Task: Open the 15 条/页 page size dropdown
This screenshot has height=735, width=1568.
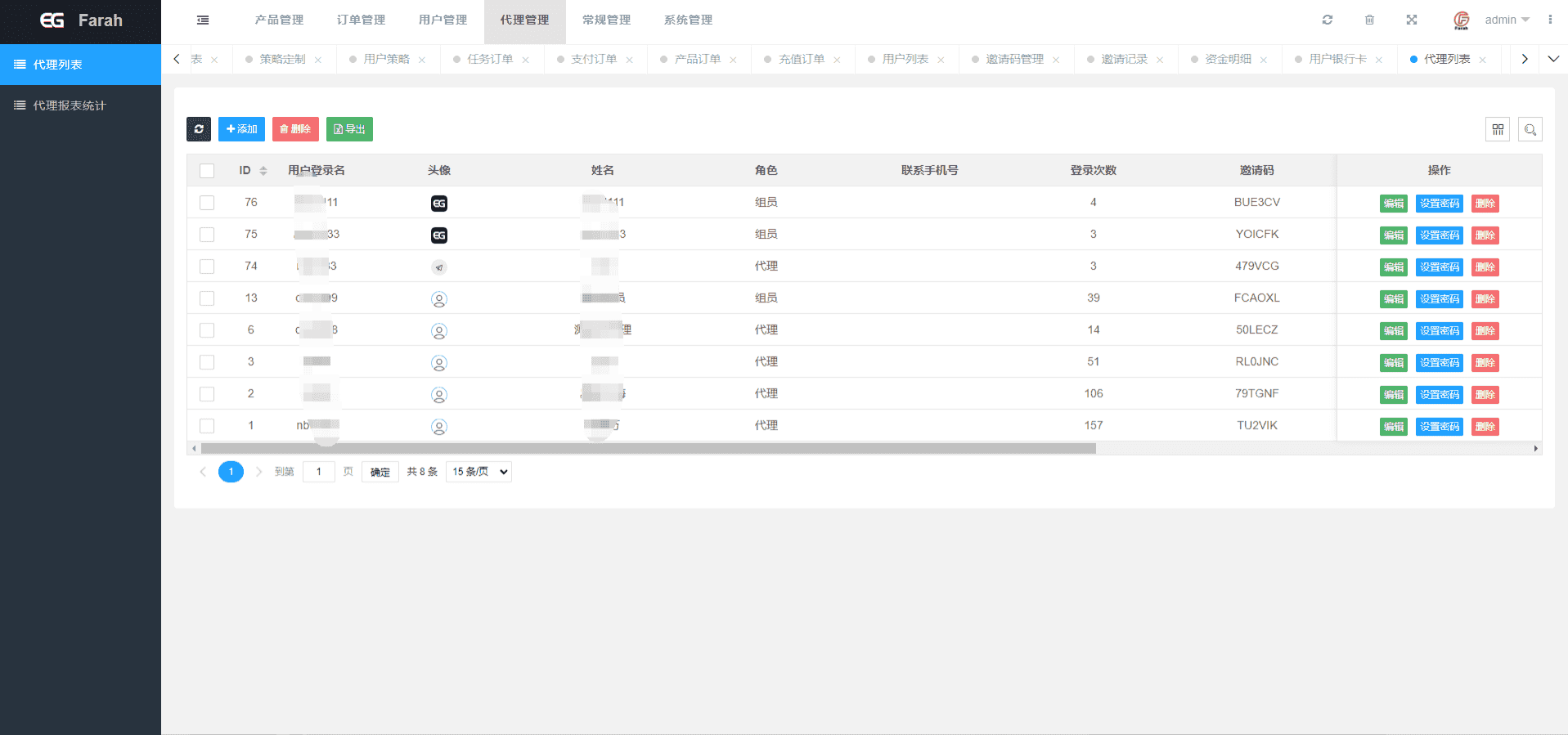Action: pyautogui.click(x=478, y=472)
